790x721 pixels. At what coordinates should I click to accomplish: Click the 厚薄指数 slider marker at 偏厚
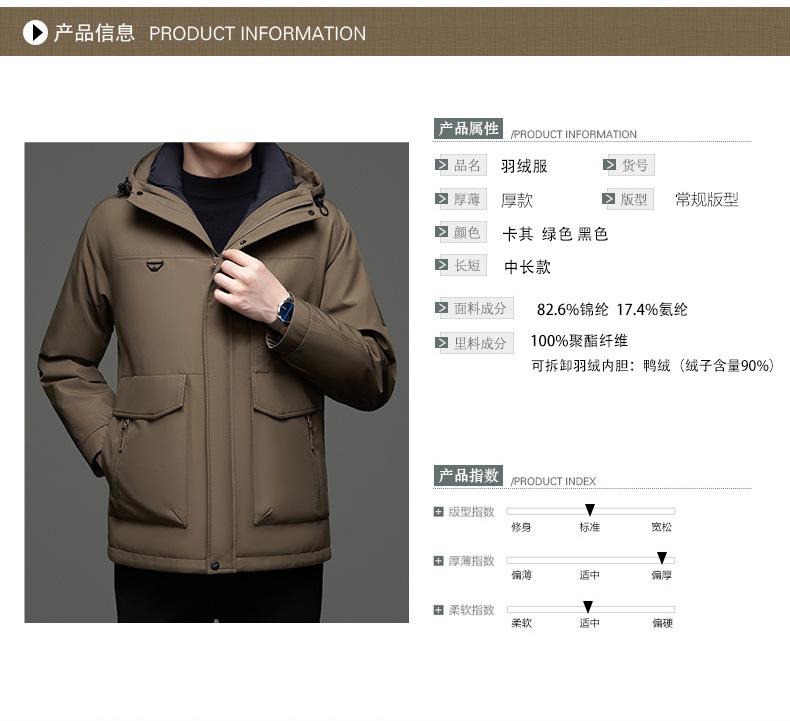coord(662,558)
